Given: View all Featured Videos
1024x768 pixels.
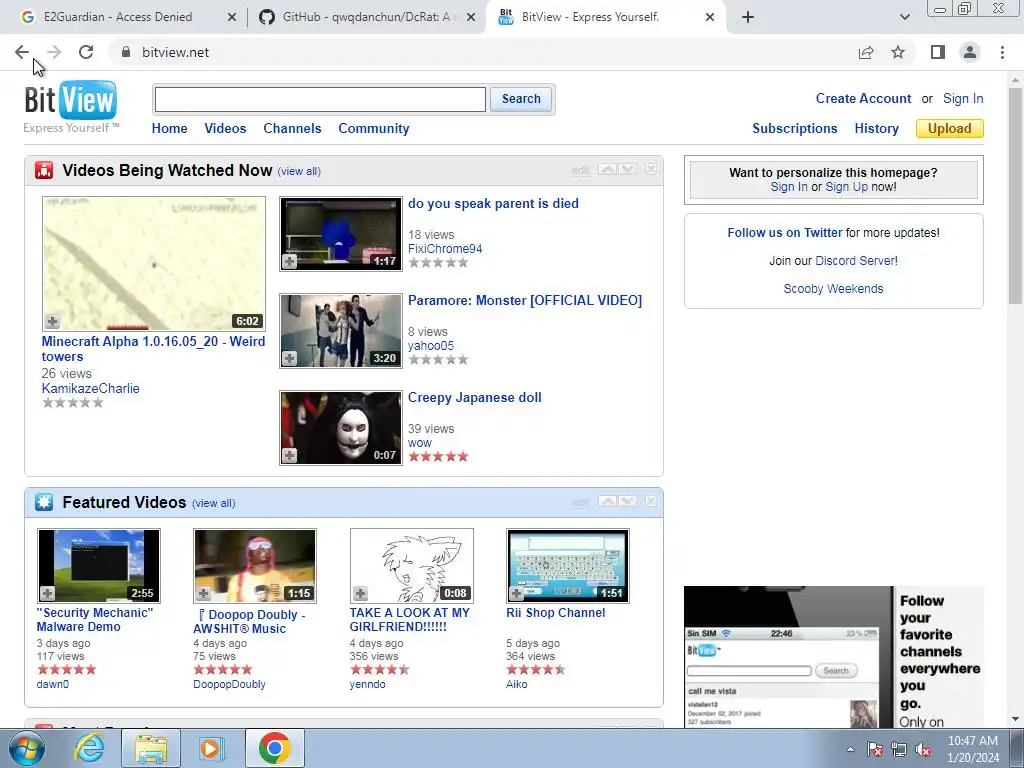Looking at the screenshot, I should tap(214, 503).
